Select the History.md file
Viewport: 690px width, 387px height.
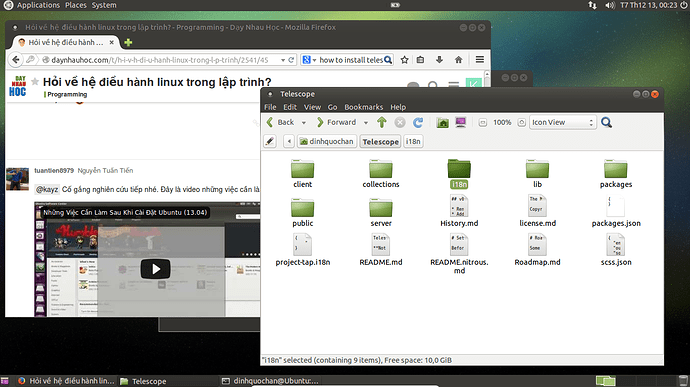(459, 211)
